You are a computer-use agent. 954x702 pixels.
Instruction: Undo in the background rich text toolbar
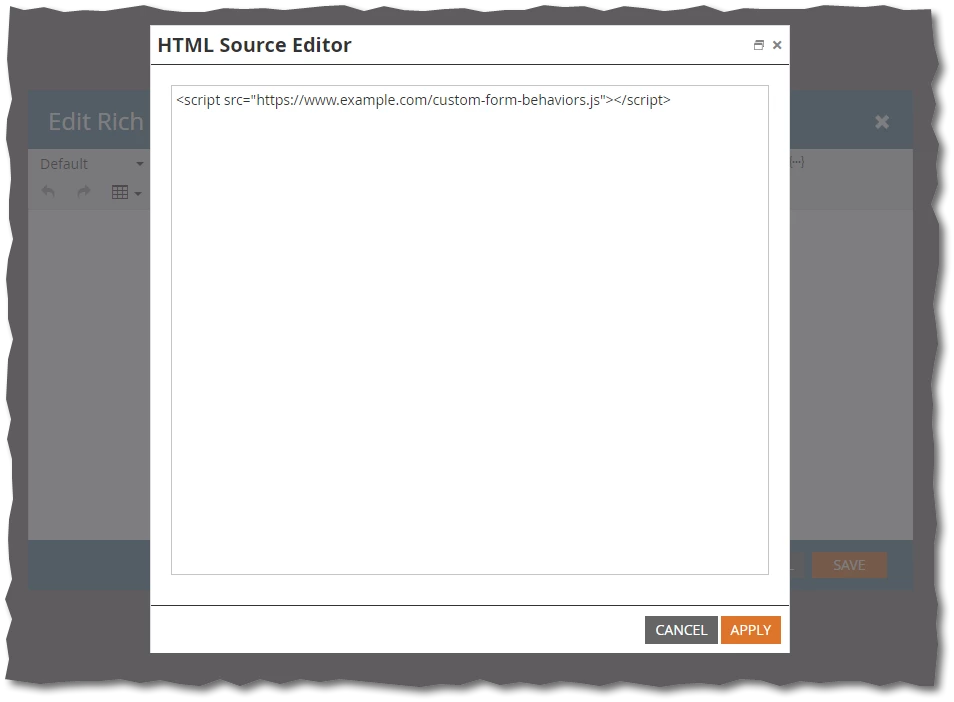(x=48, y=192)
